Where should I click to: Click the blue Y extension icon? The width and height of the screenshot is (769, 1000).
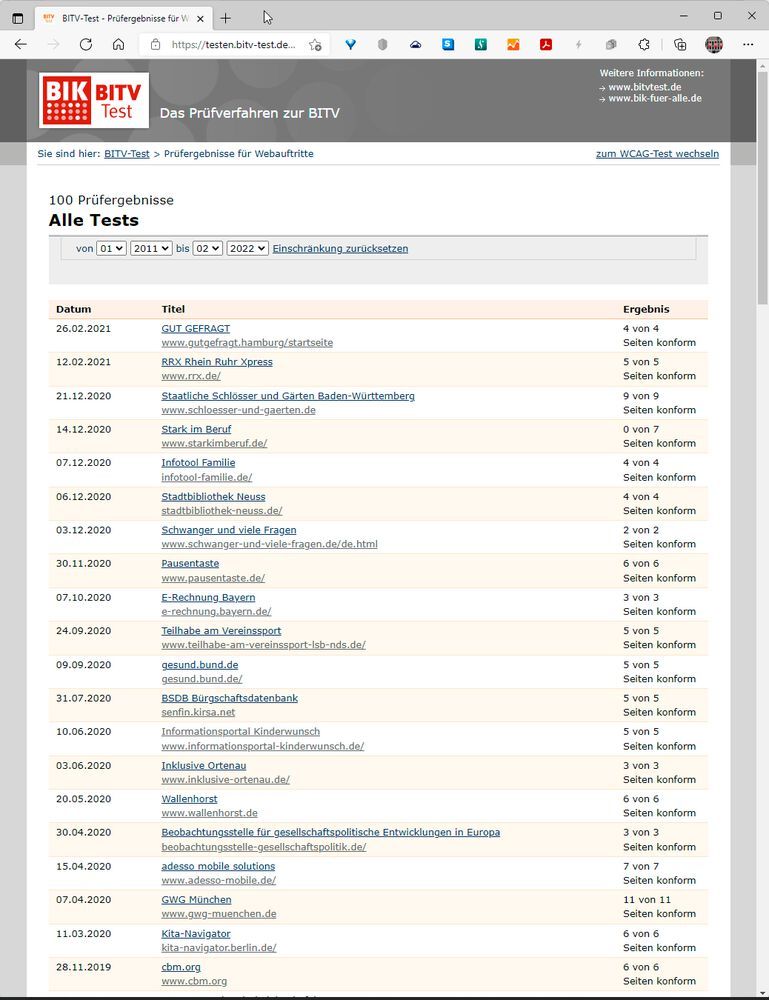pos(350,44)
